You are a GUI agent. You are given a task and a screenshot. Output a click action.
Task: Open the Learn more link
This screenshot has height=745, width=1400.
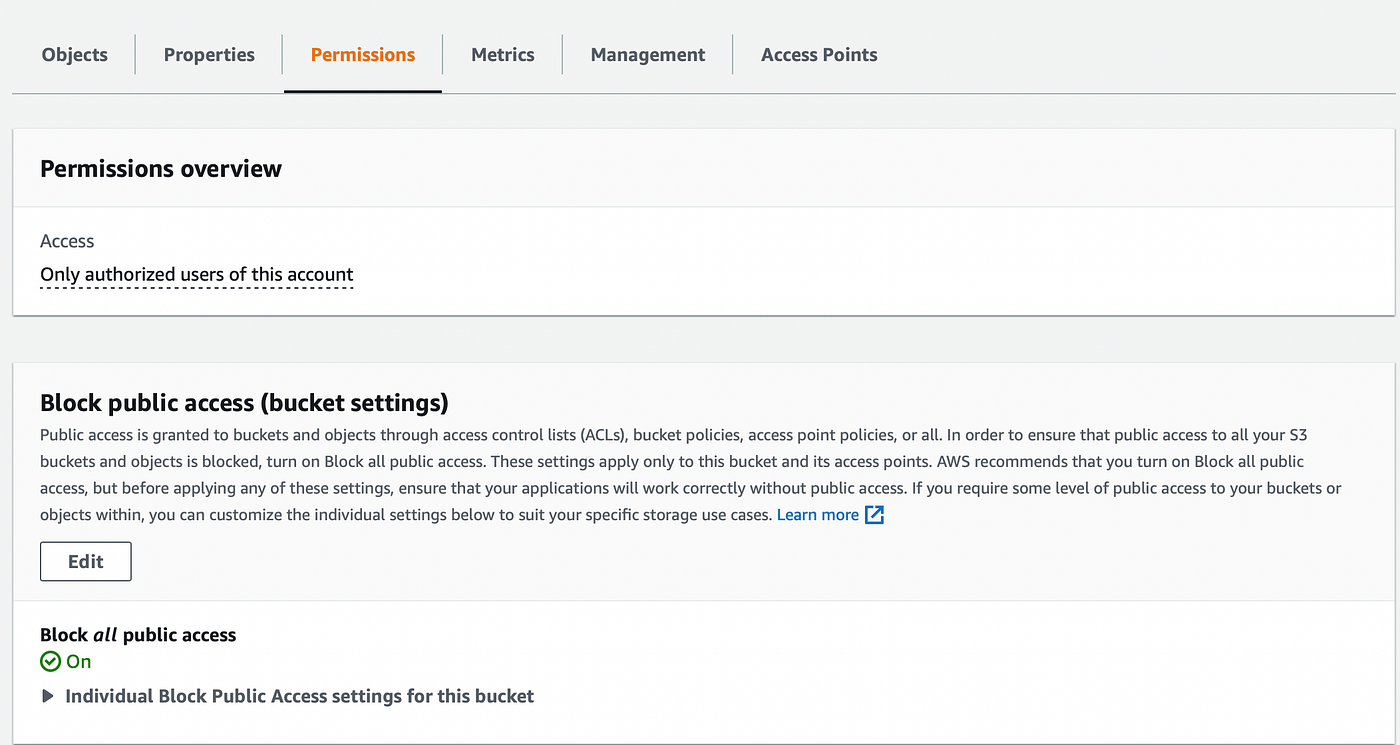coord(817,514)
